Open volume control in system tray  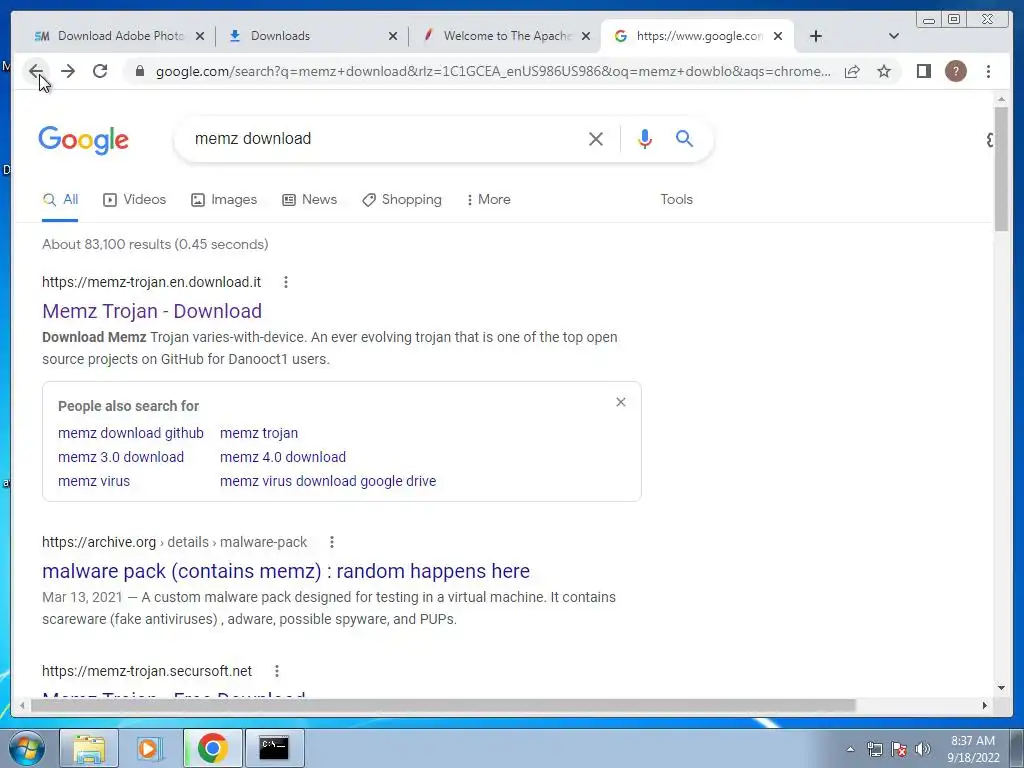coord(923,749)
